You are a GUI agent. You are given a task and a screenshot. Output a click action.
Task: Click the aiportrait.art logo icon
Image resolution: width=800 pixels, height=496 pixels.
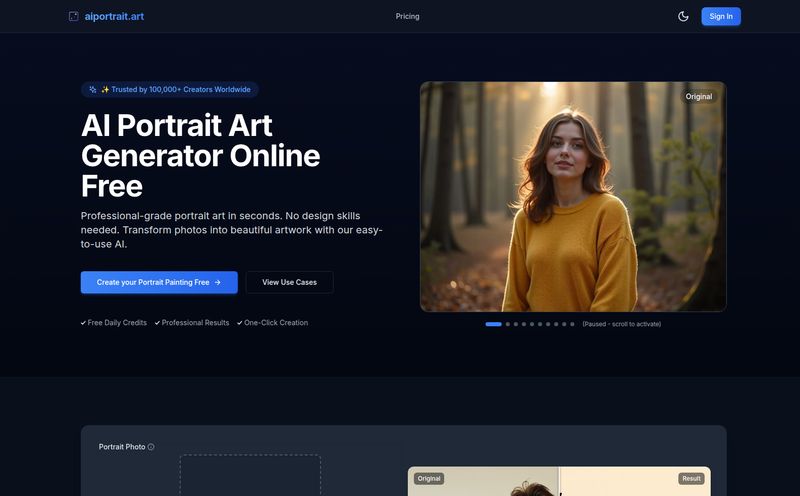coord(73,16)
